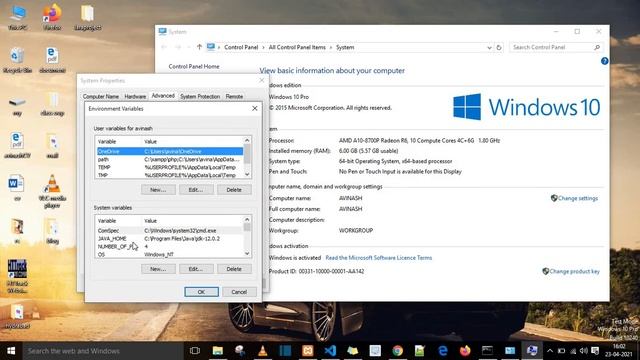Screen dimensions: 640x360
Task: Select This PC desktop icon
Action: (x=18, y=18)
